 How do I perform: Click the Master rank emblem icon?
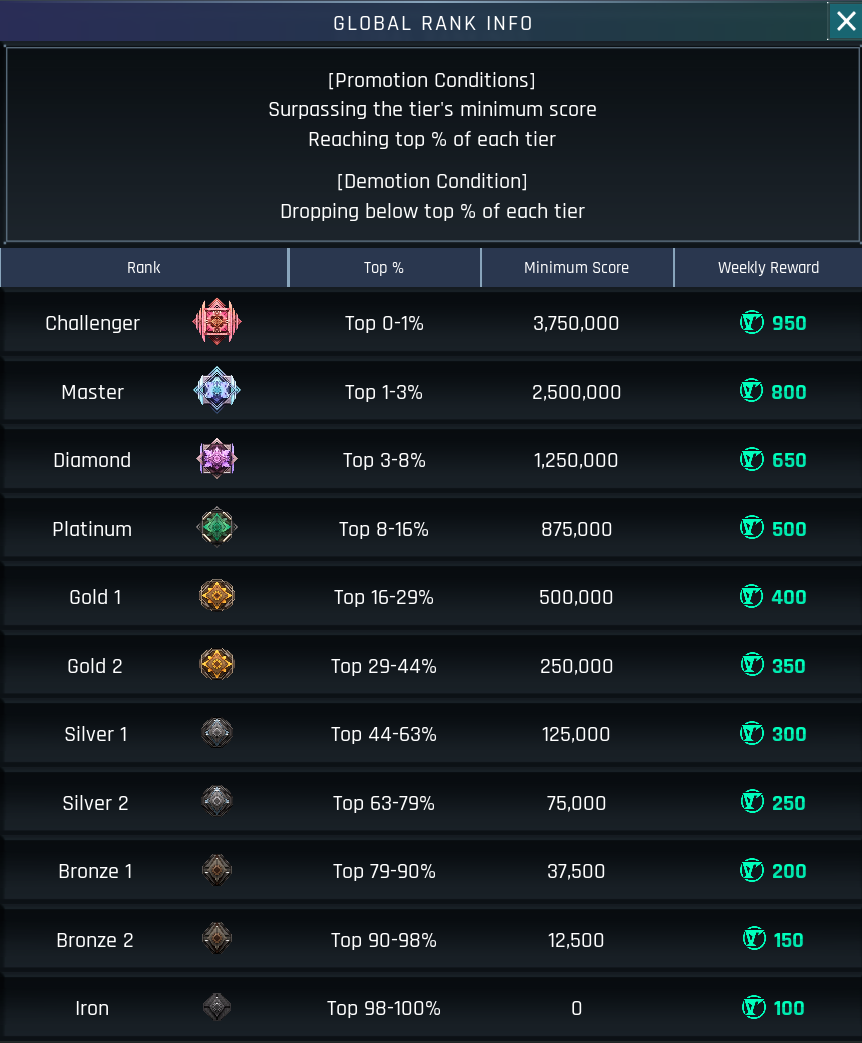tap(217, 390)
